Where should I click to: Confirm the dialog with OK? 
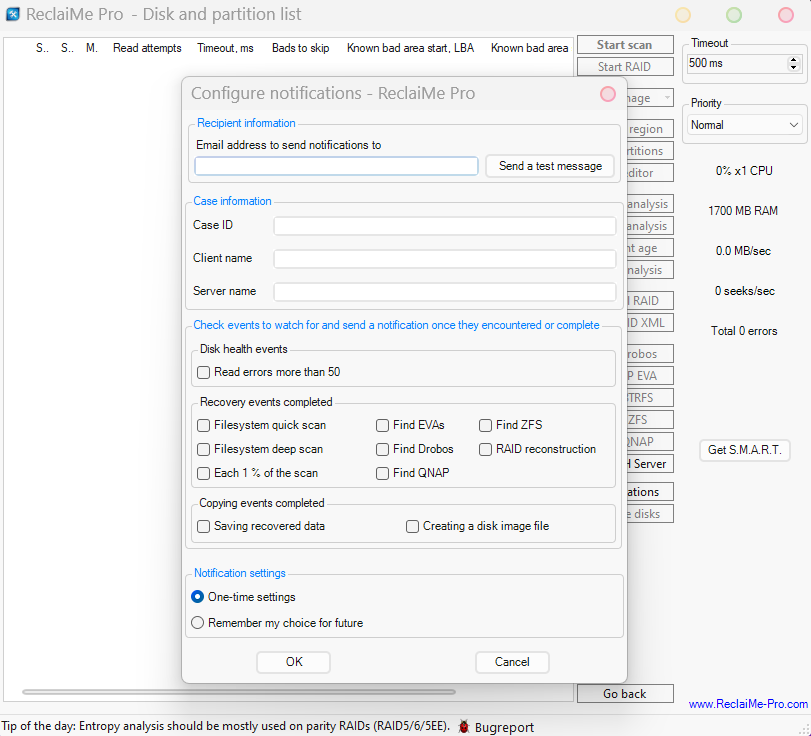[293, 662]
